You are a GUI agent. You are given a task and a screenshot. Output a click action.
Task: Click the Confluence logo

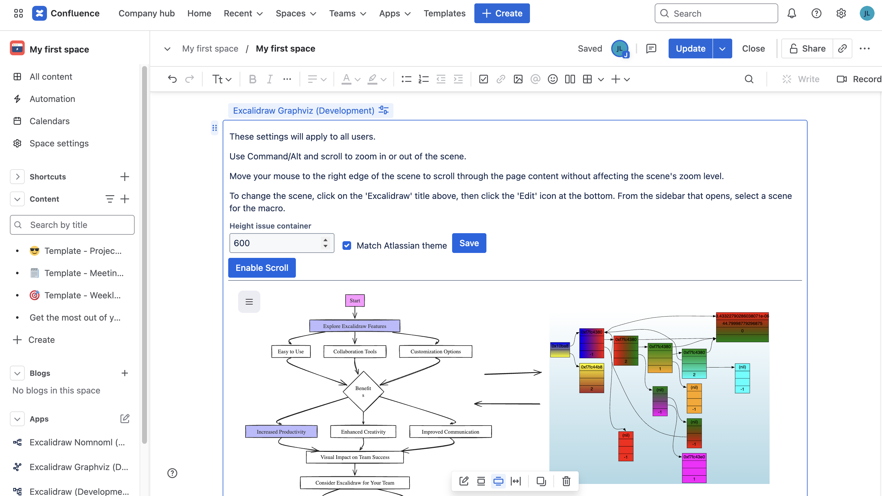tap(66, 13)
